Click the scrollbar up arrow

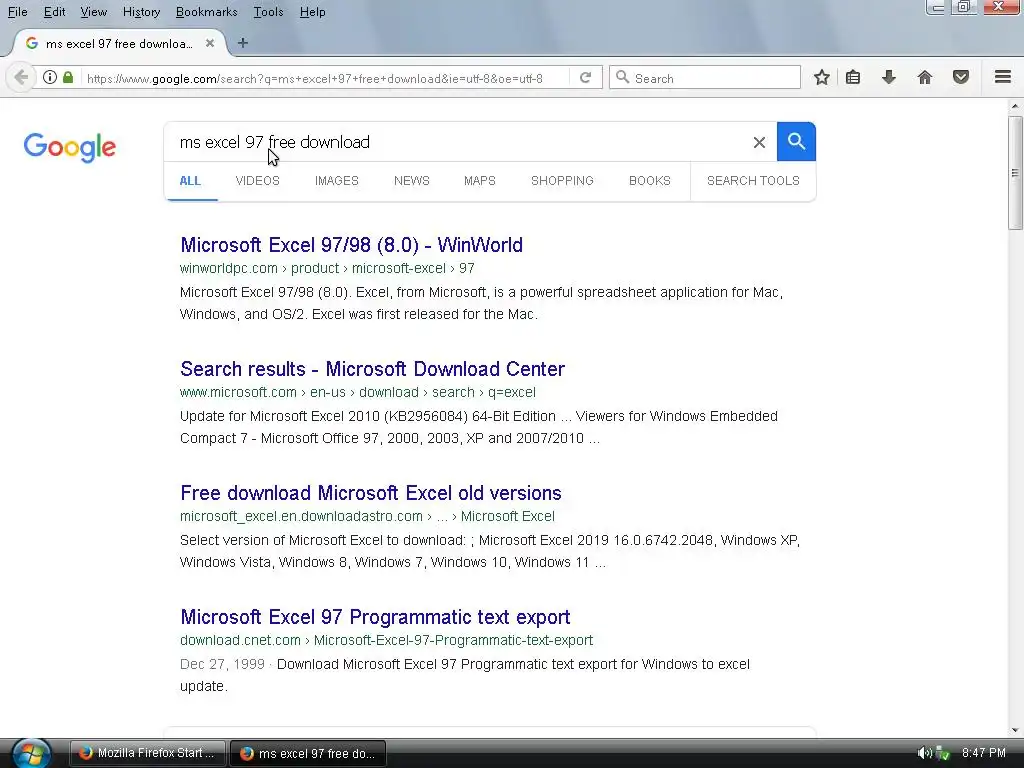[1015, 106]
